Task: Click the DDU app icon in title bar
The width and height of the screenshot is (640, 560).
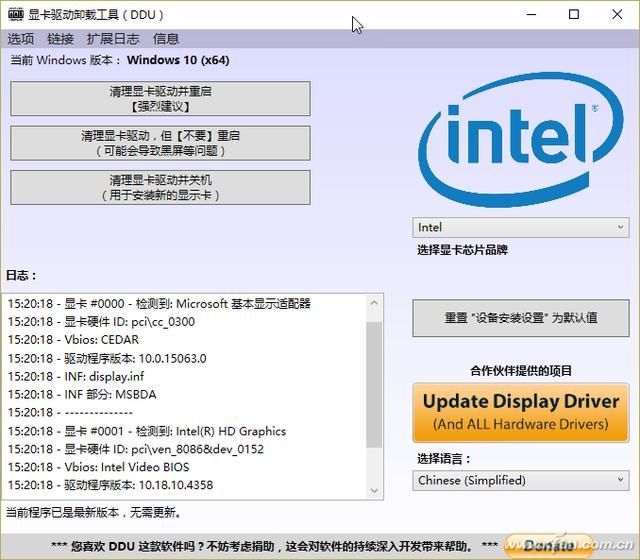Action: [16, 14]
